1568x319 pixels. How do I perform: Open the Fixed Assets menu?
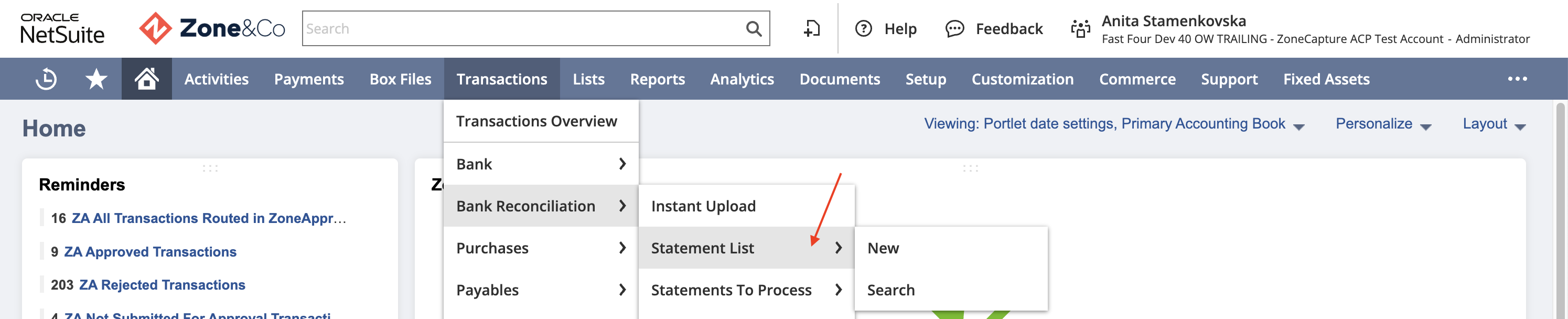click(1326, 79)
